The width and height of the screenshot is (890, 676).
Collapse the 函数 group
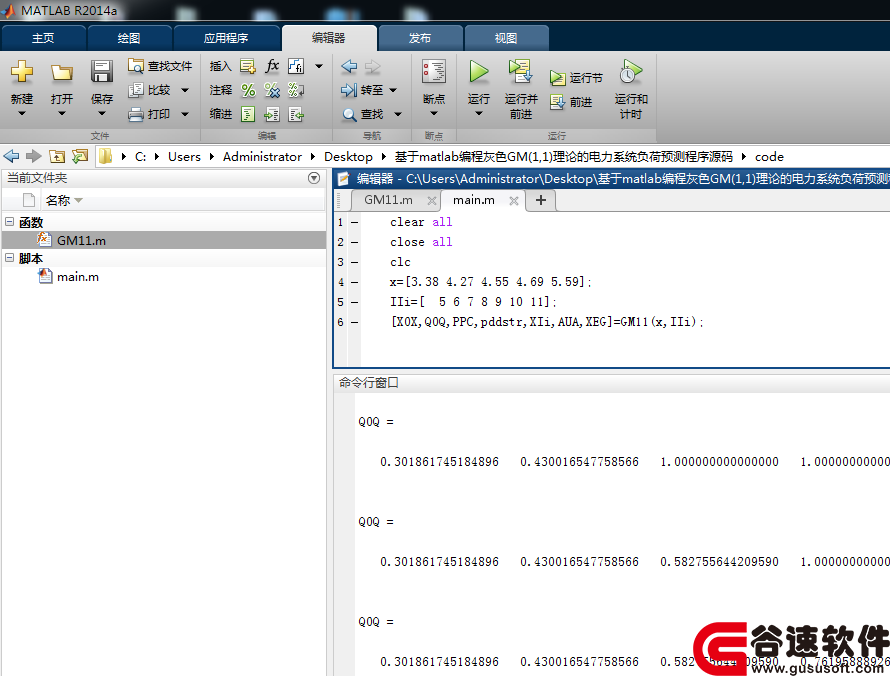[10, 222]
